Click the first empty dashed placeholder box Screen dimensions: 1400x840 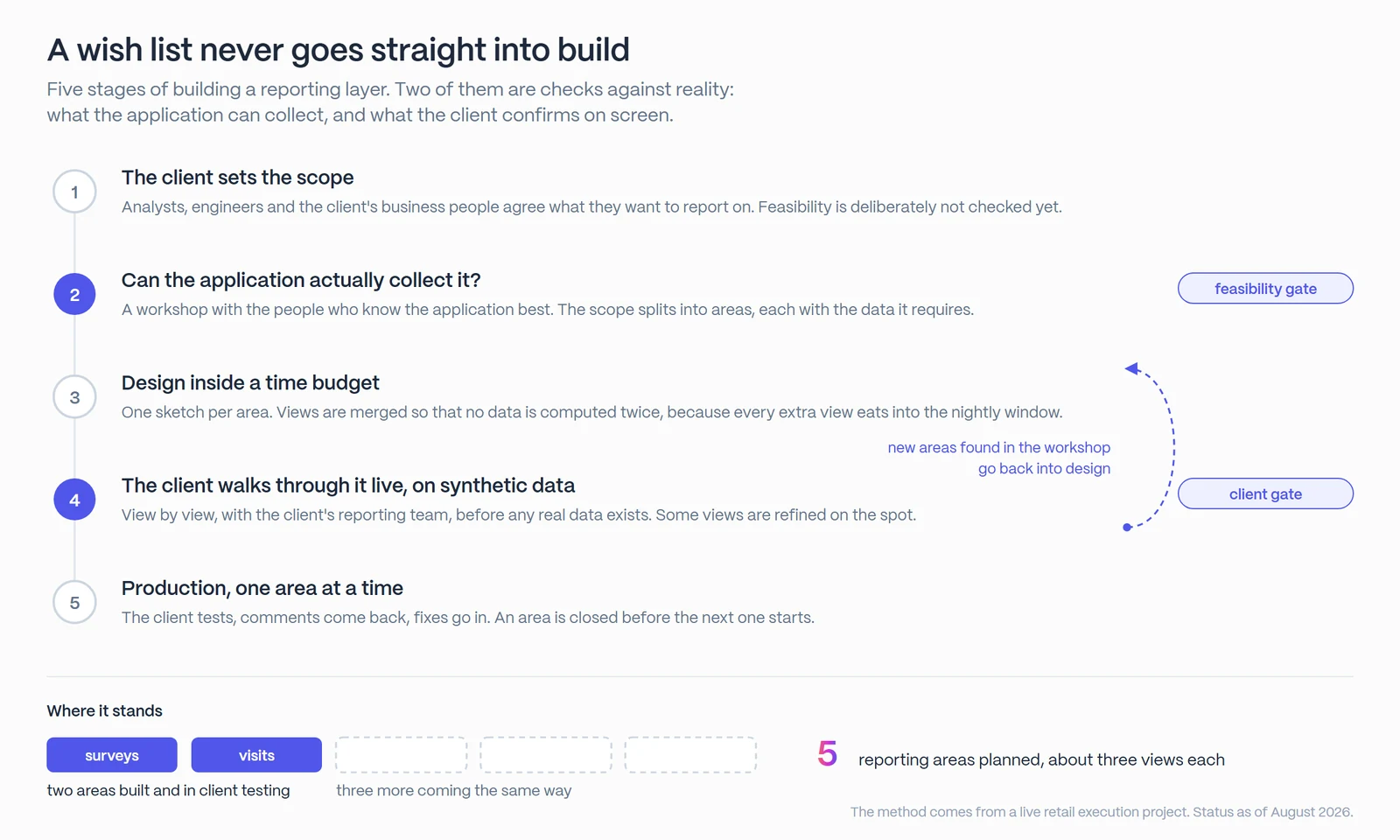401,755
